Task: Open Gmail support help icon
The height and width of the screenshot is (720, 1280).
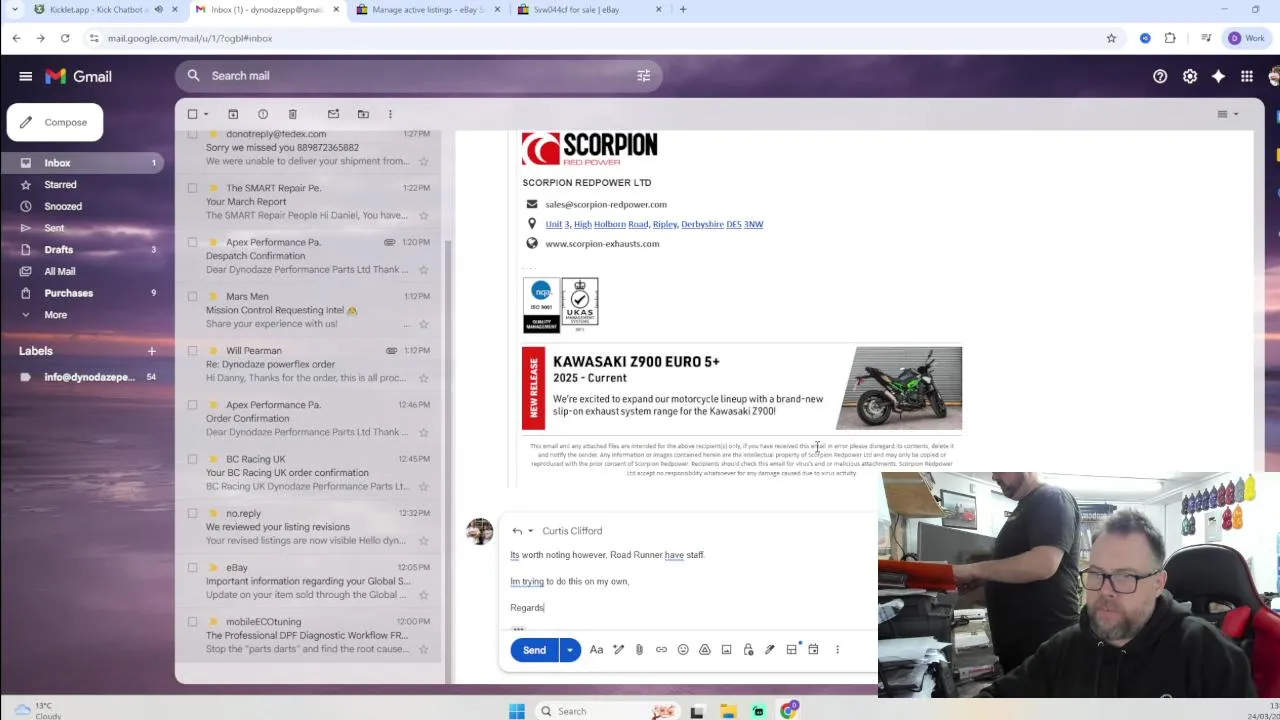Action: click(x=1160, y=76)
